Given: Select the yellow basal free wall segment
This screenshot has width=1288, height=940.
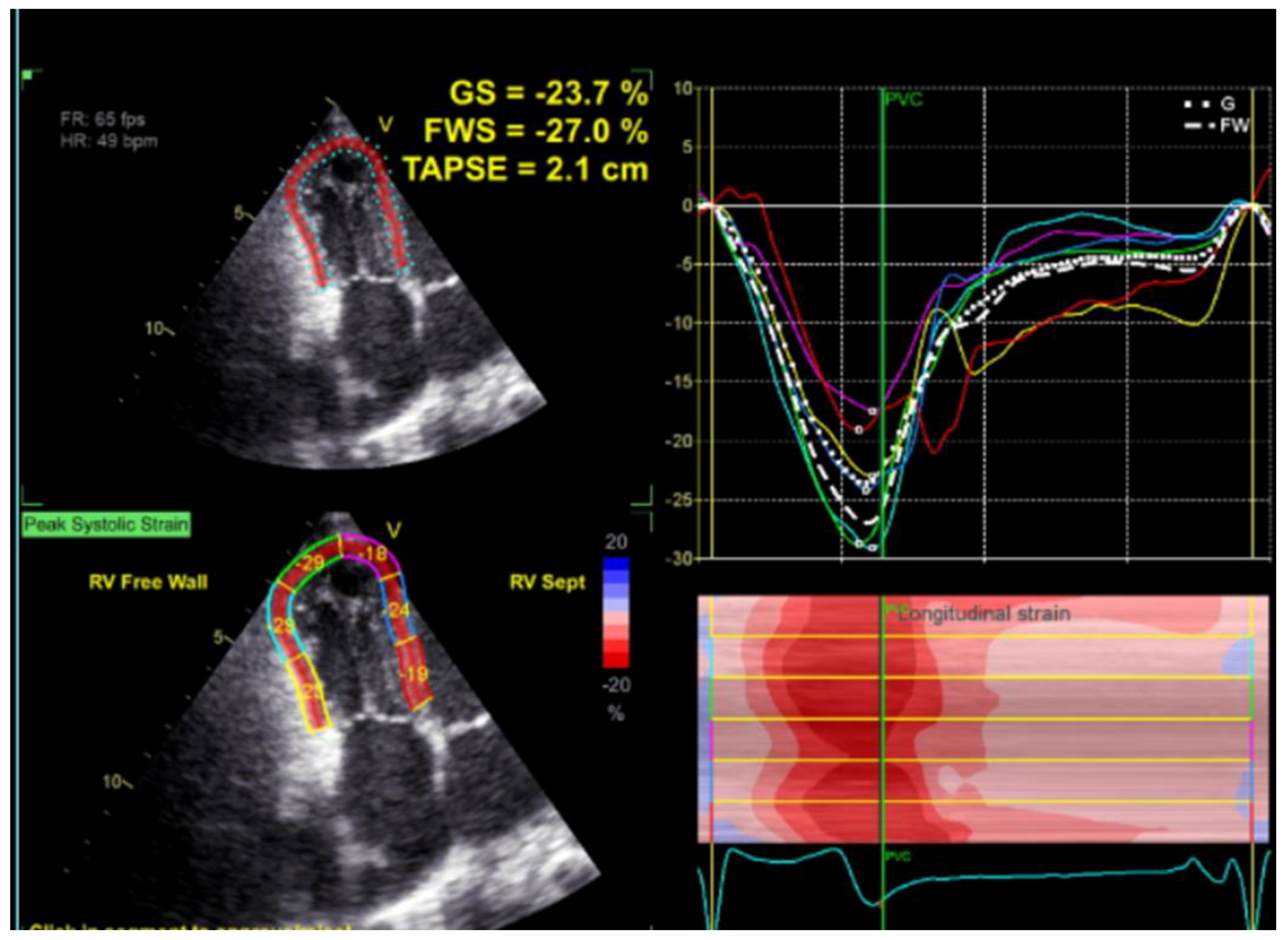Looking at the screenshot, I should [x=311, y=692].
